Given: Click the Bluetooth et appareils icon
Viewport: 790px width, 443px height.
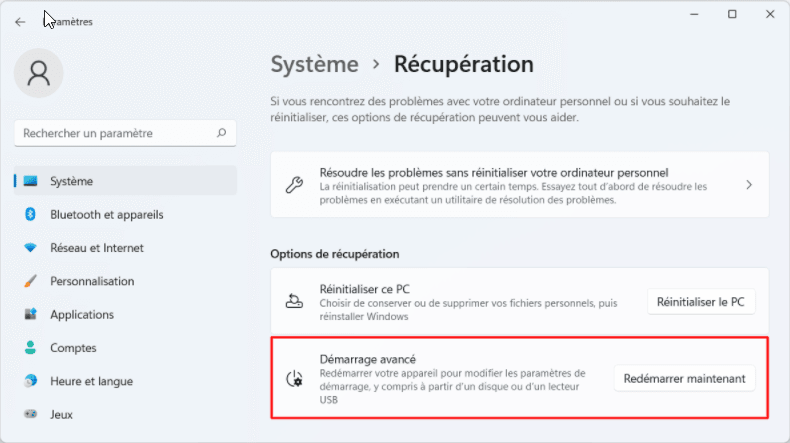Looking at the screenshot, I should tap(30, 214).
